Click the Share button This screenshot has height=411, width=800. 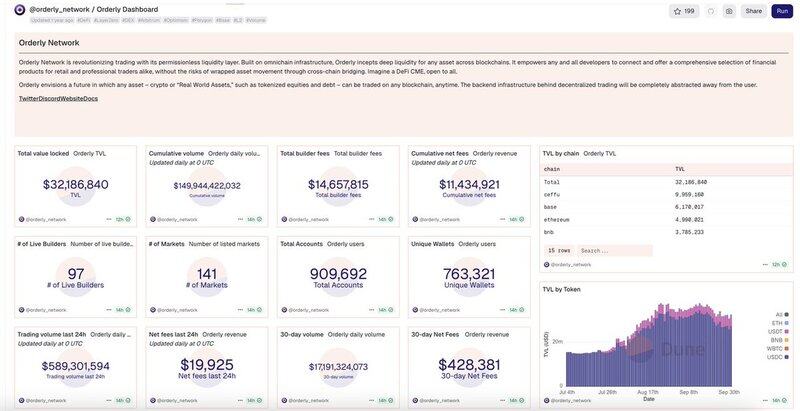coord(753,11)
